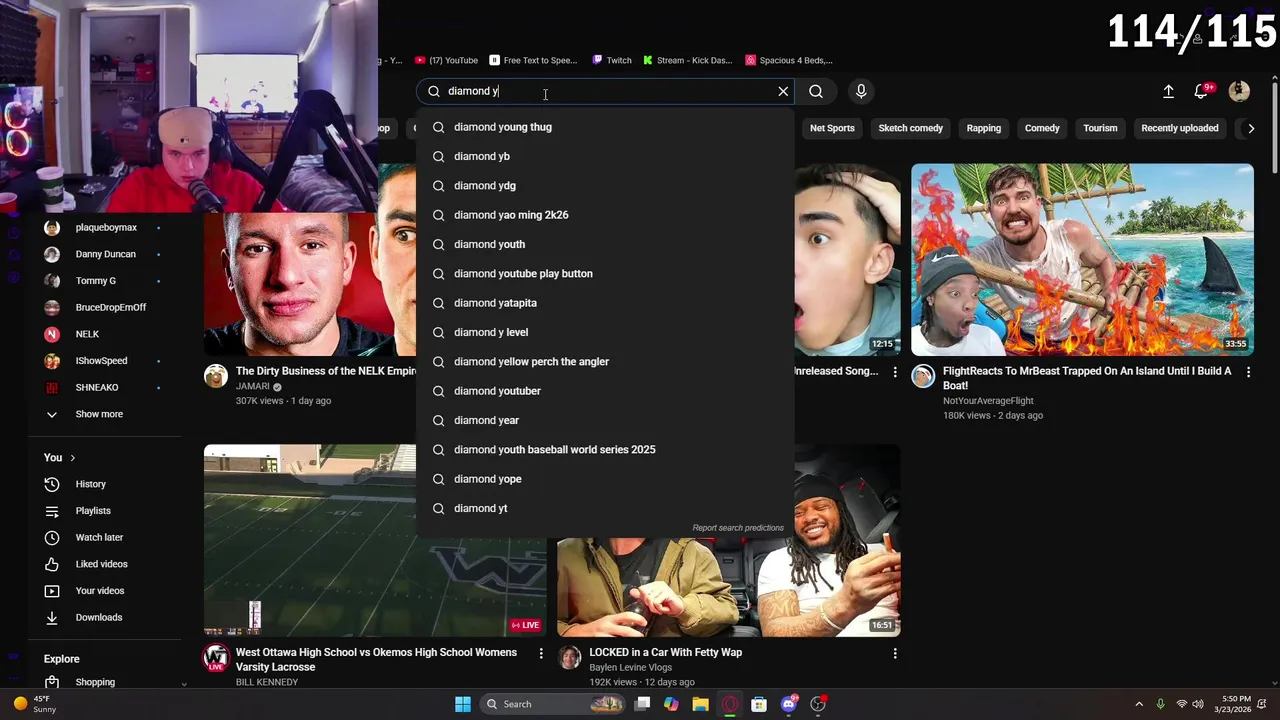Switch to 'Stream - Kick Das...' browser tab
The width and height of the screenshot is (1280, 720).
(686, 60)
